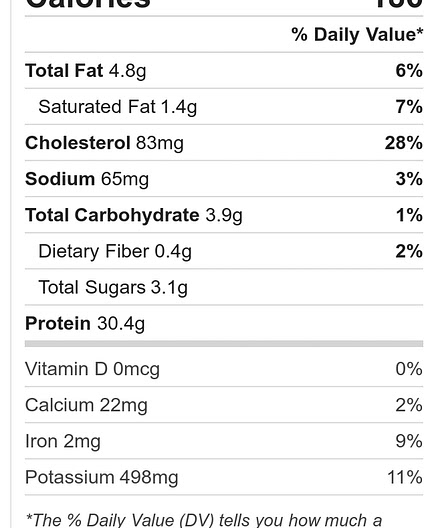
Task: Click the 7% saturated fat value
Action: (409, 107)
